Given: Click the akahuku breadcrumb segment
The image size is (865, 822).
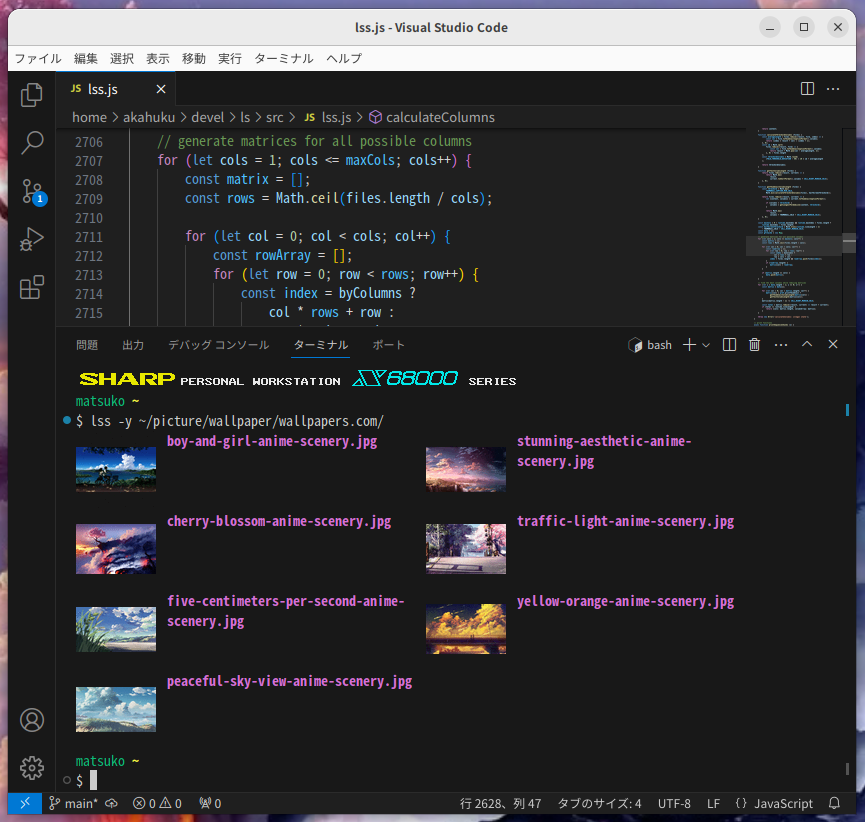Looking at the screenshot, I should pyautogui.click(x=149, y=118).
